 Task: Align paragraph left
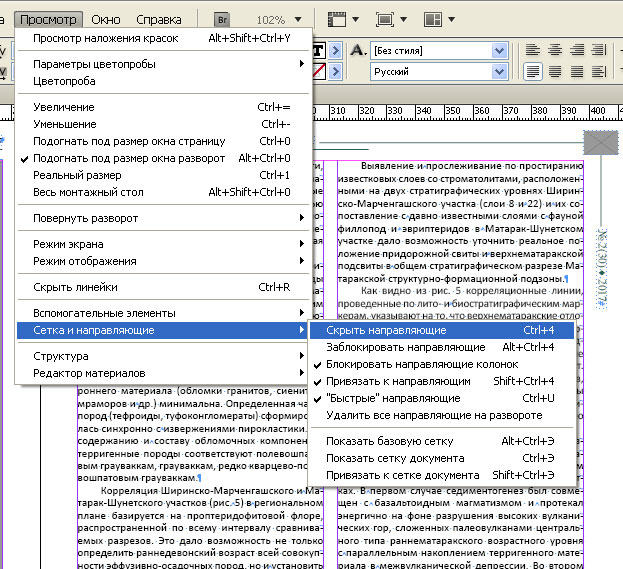[x=533, y=50]
